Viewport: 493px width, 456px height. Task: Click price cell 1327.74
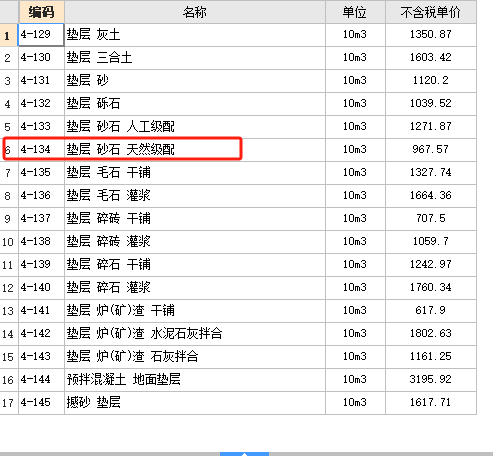point(431,173)
